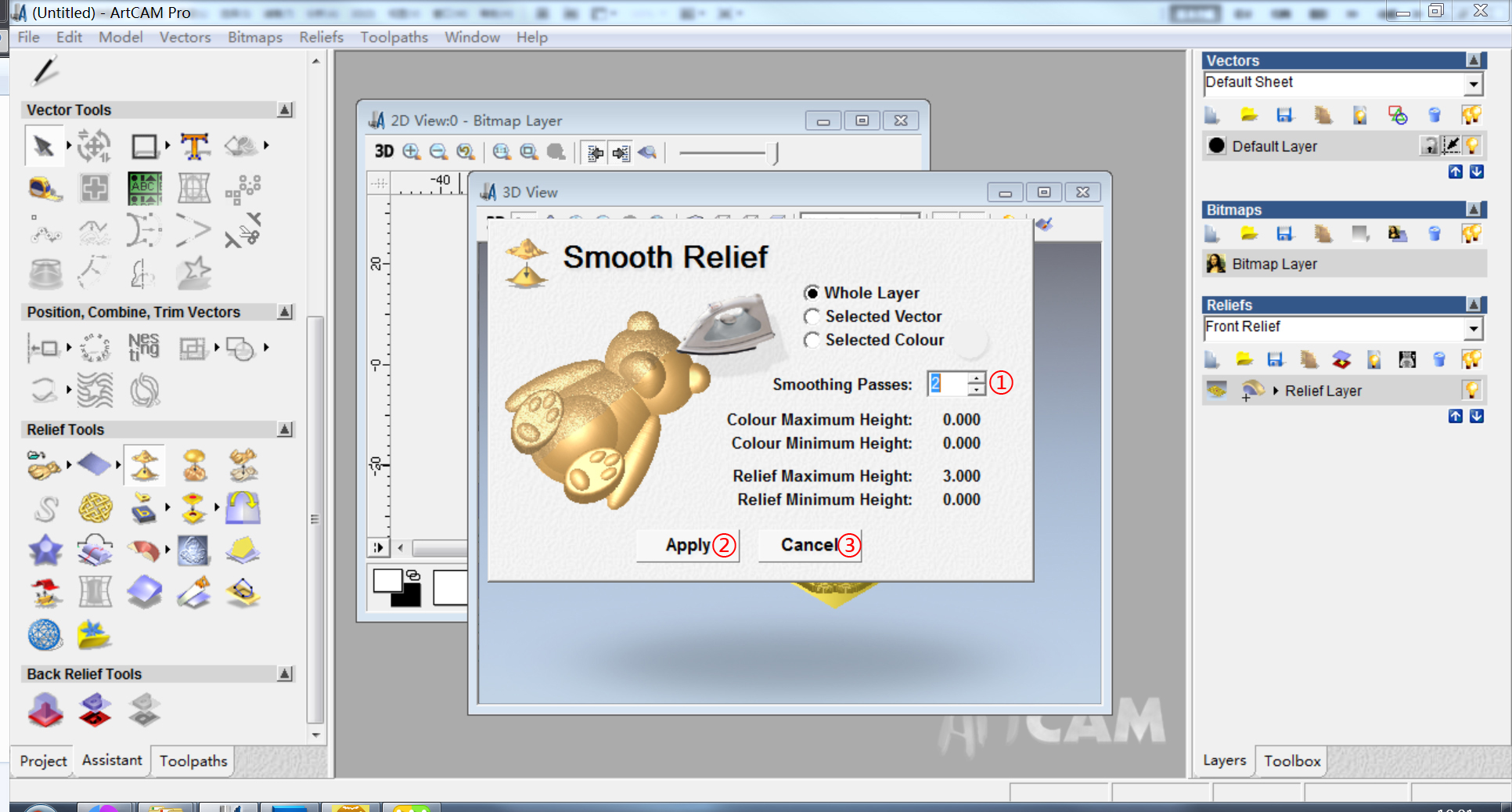This screenshot has height=812, width=1512.
Task: Choose the rectangle vector creation tool
Action: tap(145, 146)
